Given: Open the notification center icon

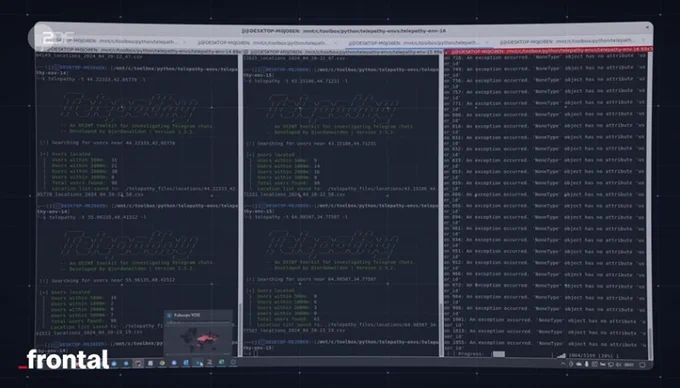Looking at the screenshot, I should [x=643, y=365].
